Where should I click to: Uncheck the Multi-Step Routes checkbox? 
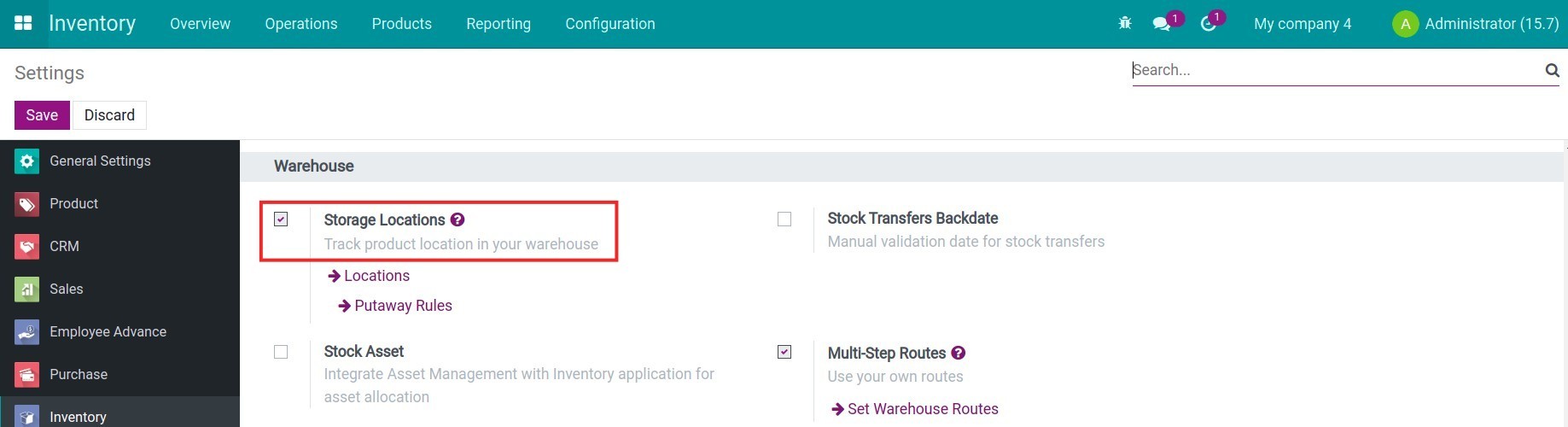pyautogui.click(x=784, y=352)
